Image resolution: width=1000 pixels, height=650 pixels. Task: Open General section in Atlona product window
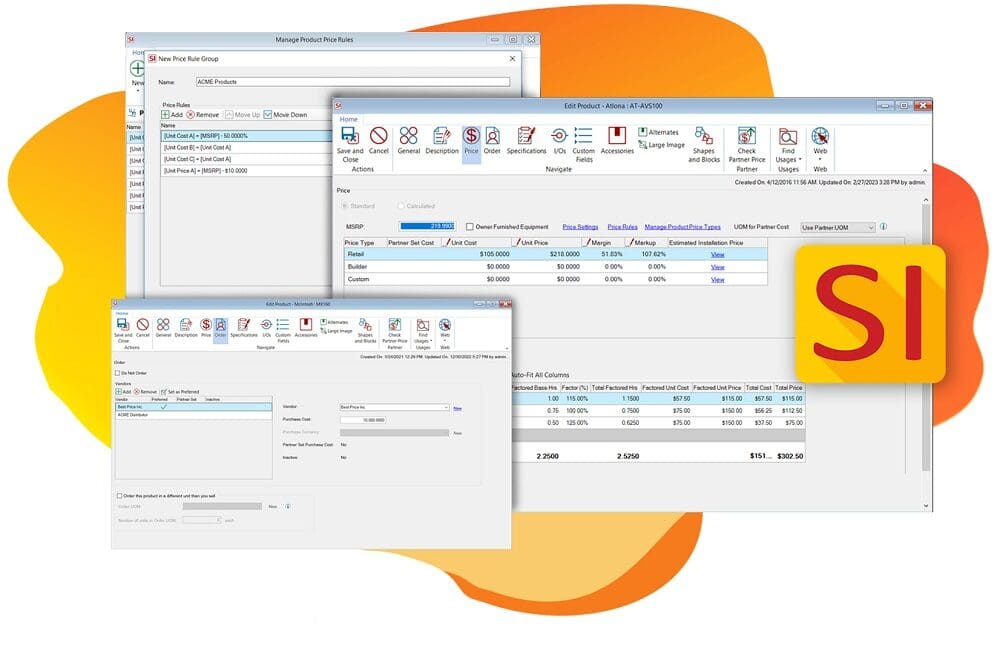pos(408,141)
